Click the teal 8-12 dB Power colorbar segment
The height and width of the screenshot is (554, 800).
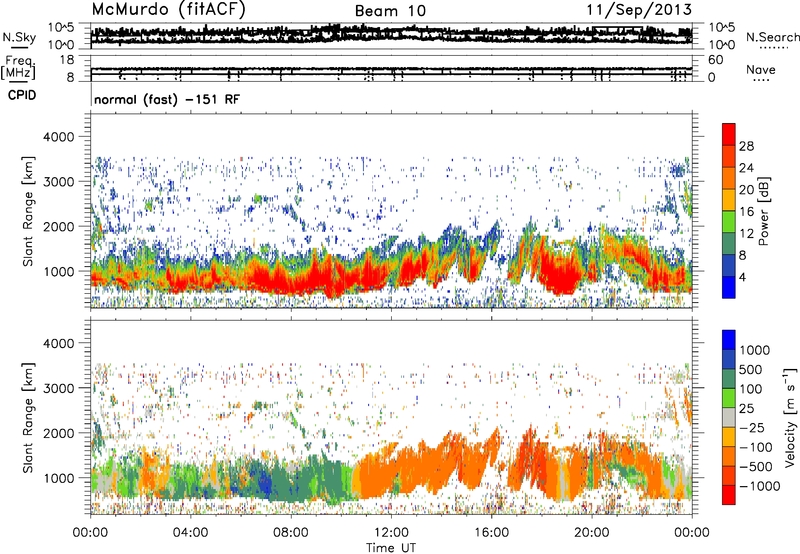pyautogui.click(x=729, y=244)
